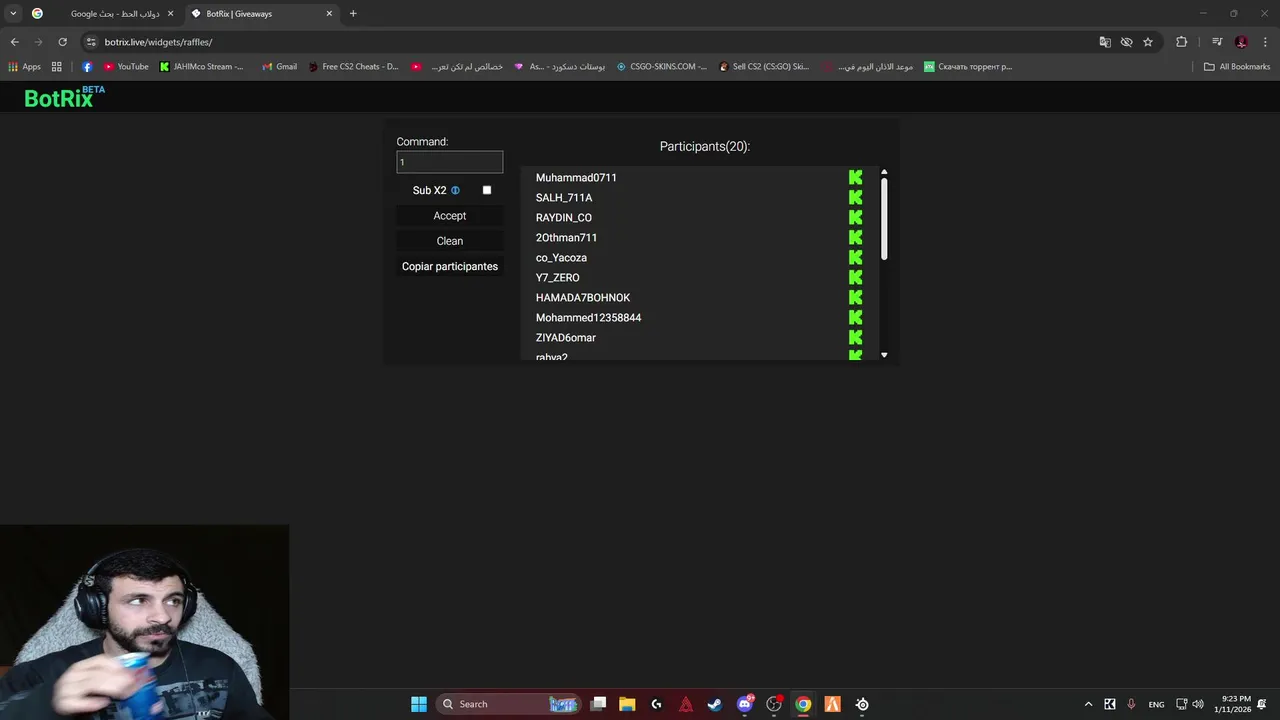Screen dimensions: 1280x720
Task: Click Kick icon next to ZIYAD6omar
Action: tap(855, 338)
